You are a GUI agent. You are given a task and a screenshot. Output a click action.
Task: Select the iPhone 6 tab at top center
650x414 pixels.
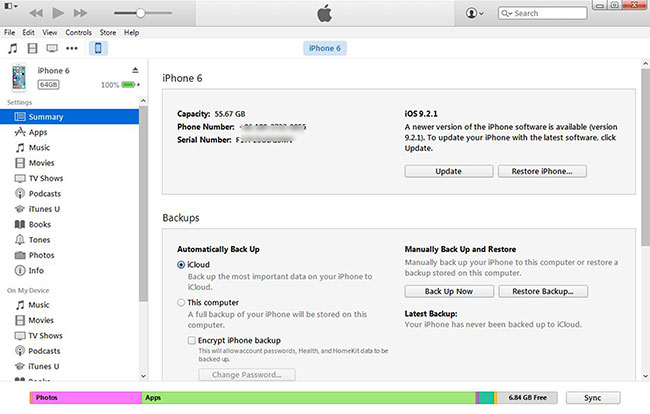pyautogui.click(x=325, y=48)
